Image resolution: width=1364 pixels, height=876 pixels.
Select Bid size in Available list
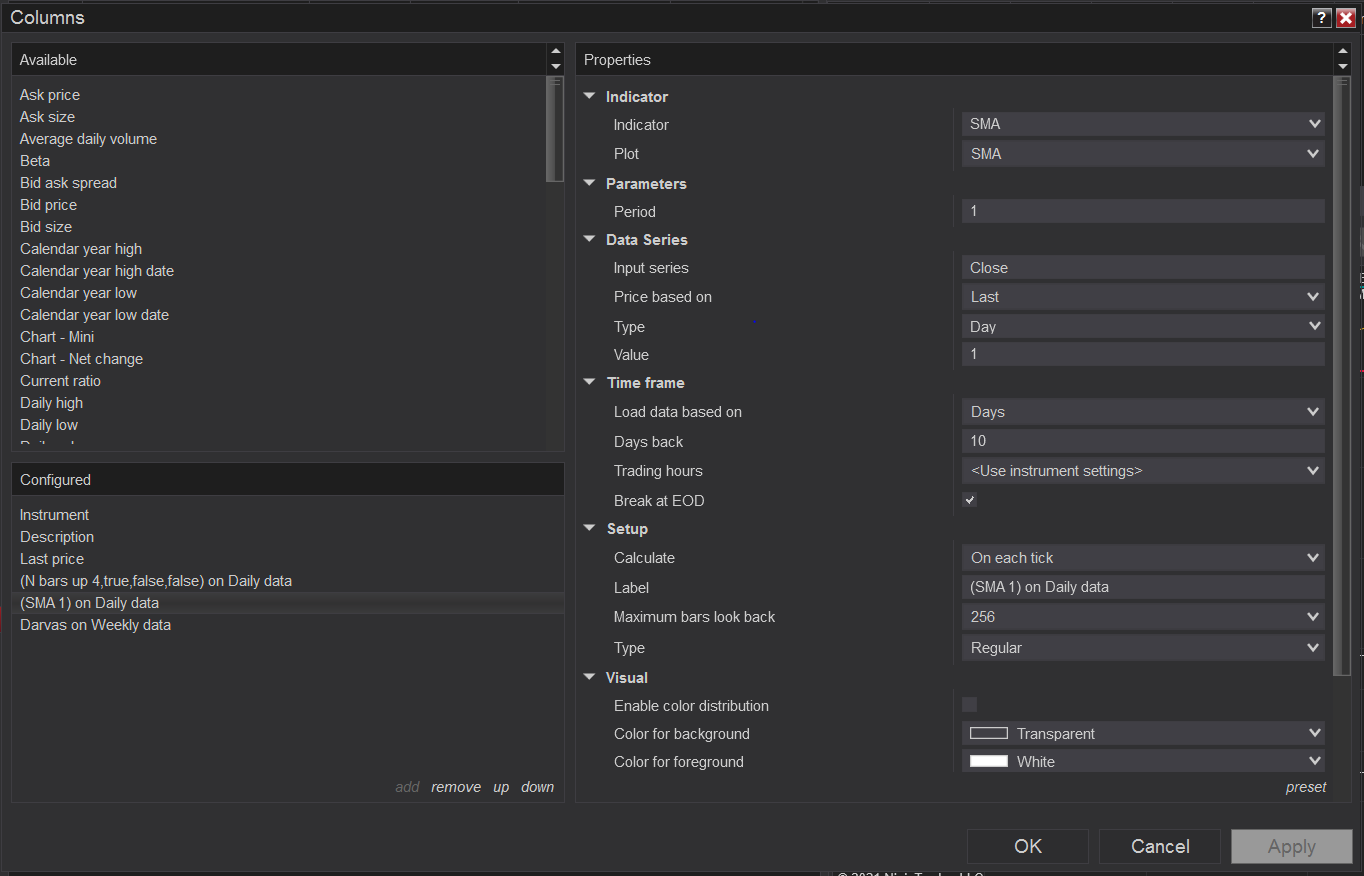click(x=46, y=227)
